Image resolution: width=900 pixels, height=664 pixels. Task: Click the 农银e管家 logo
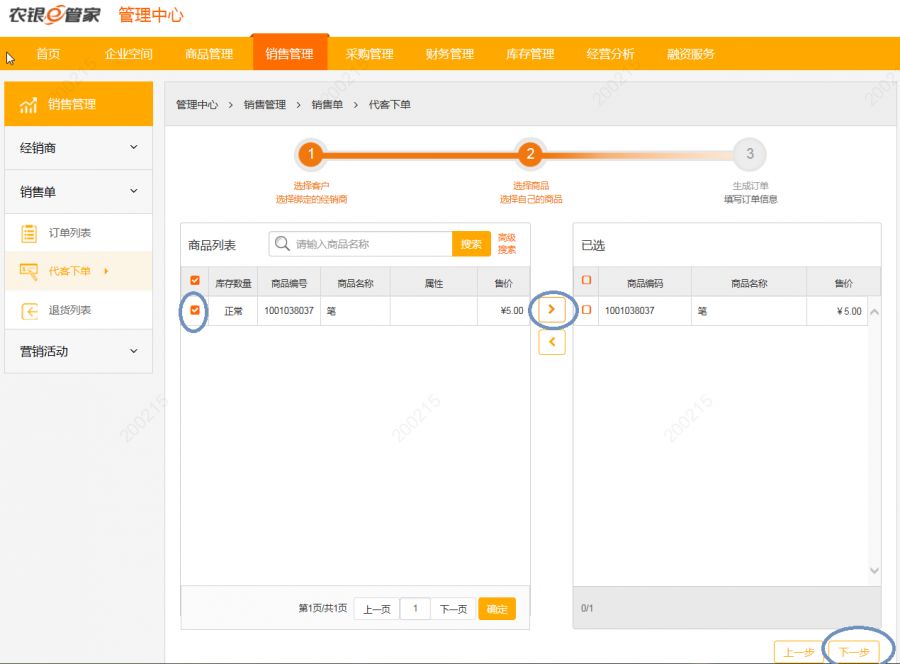click(x=54, y=15)
